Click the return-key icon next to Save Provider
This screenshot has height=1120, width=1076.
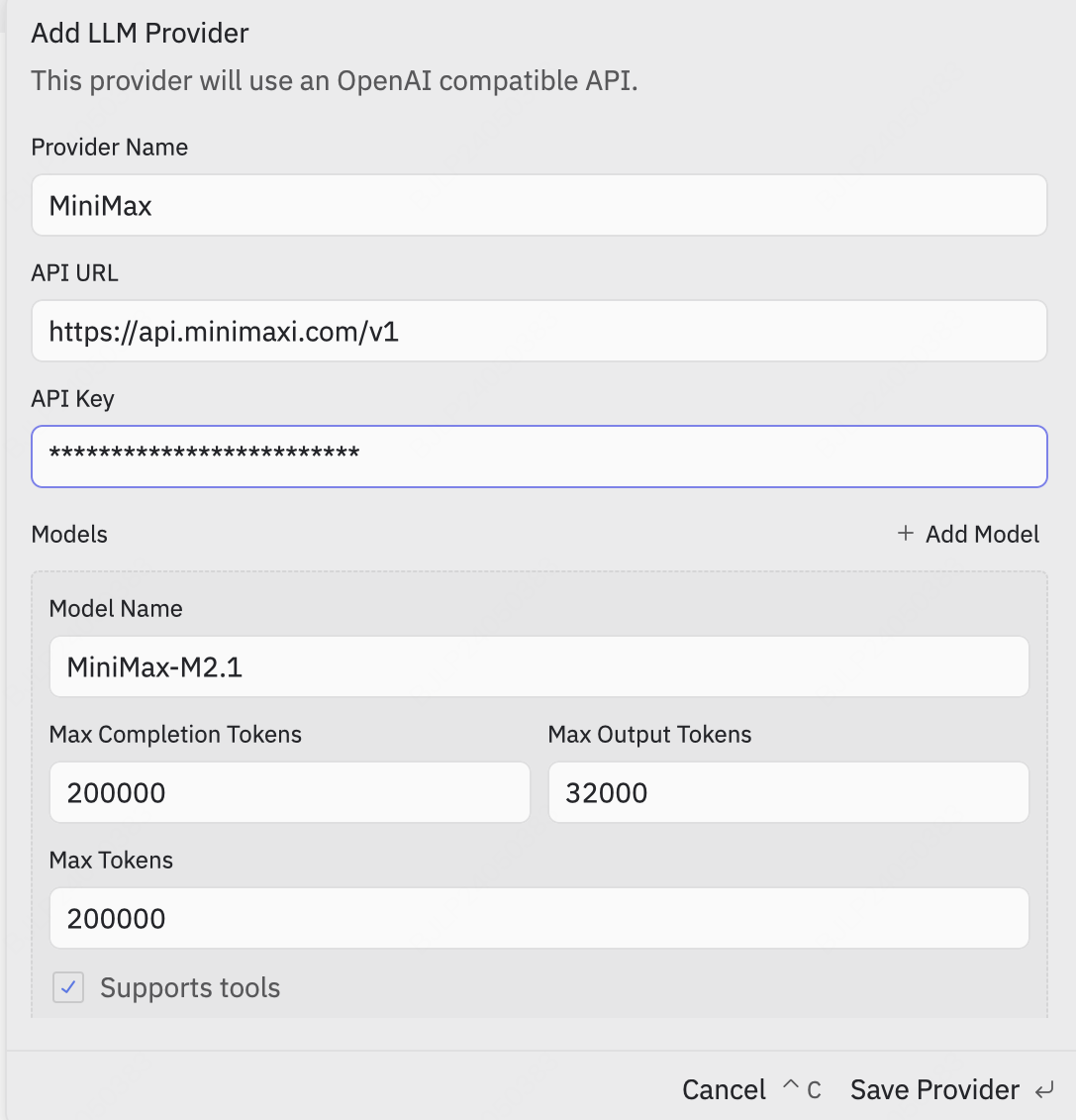coord(1044,1090)
